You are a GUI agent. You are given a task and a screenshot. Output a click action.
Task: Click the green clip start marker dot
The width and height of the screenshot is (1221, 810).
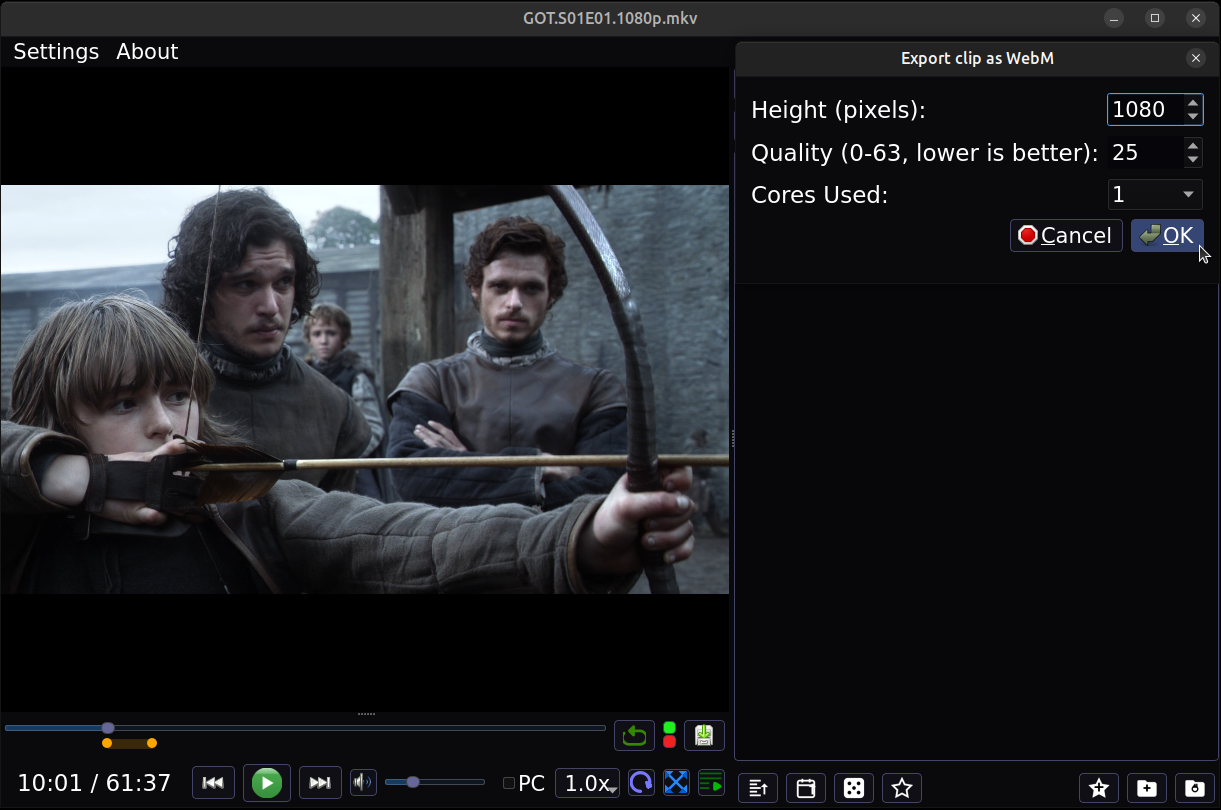tap(669, 728)
